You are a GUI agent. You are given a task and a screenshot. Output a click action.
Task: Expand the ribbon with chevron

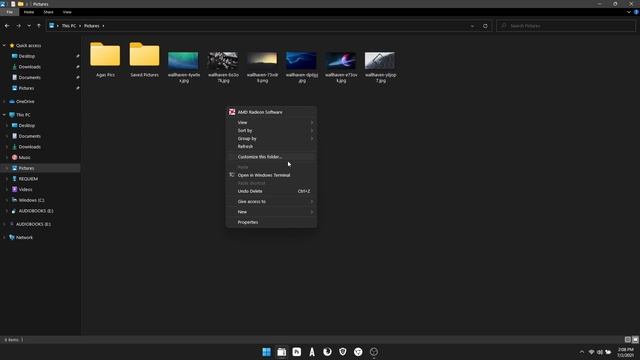click(x=629, y=12)
